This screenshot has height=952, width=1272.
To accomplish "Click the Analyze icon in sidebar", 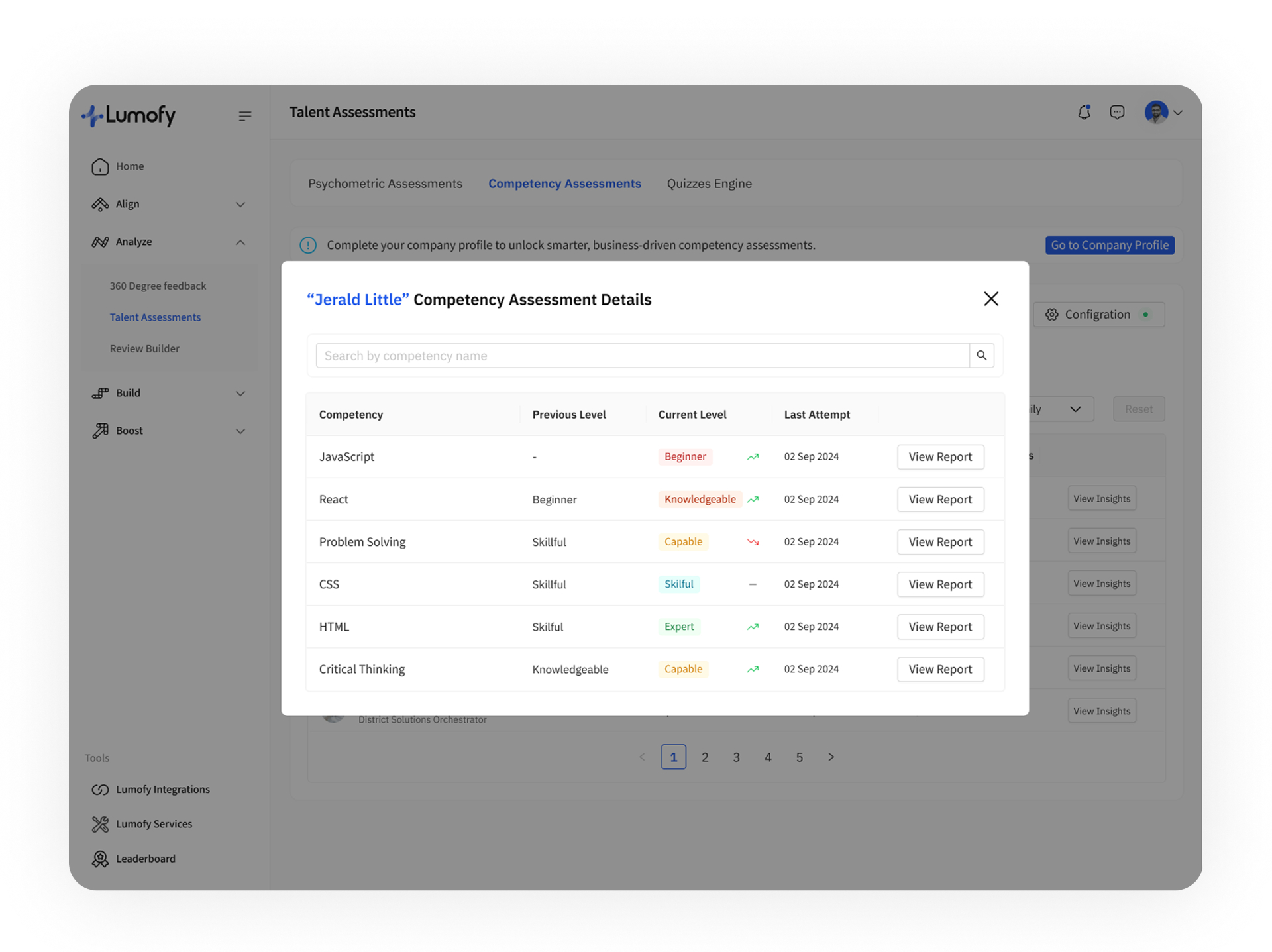I will coord(100,242).
